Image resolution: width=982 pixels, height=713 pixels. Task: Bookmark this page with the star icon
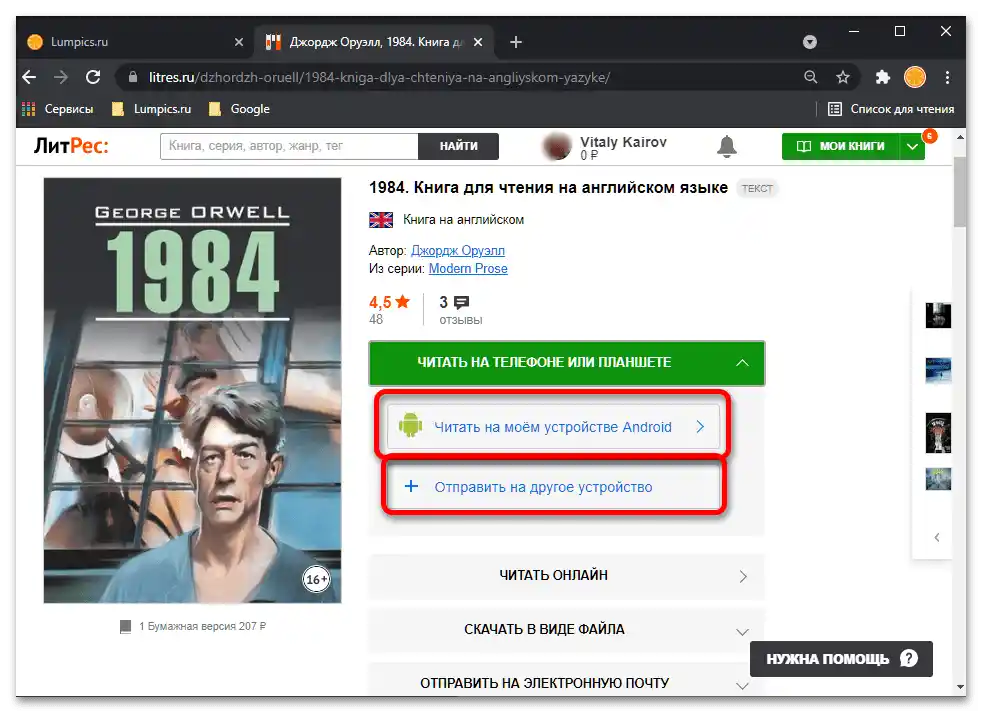[843, 77]
